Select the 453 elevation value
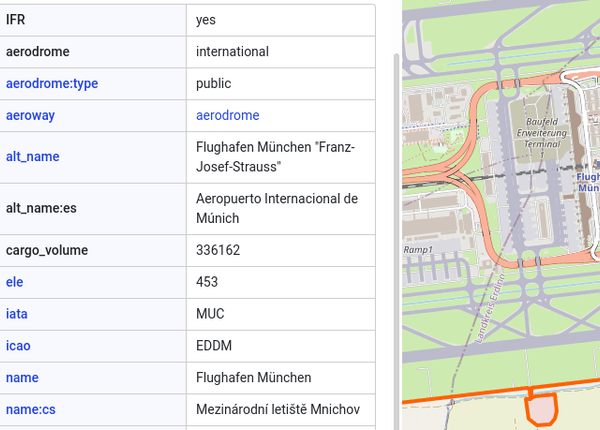The height and width of the screenshot is (430, 600). (x=207, y=282)
